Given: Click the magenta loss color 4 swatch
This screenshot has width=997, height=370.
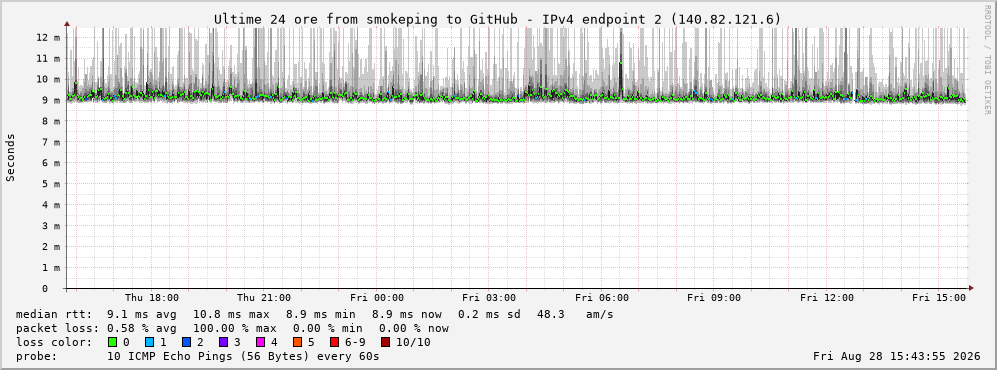Looking at the screenshot, I should click(261, 342).
